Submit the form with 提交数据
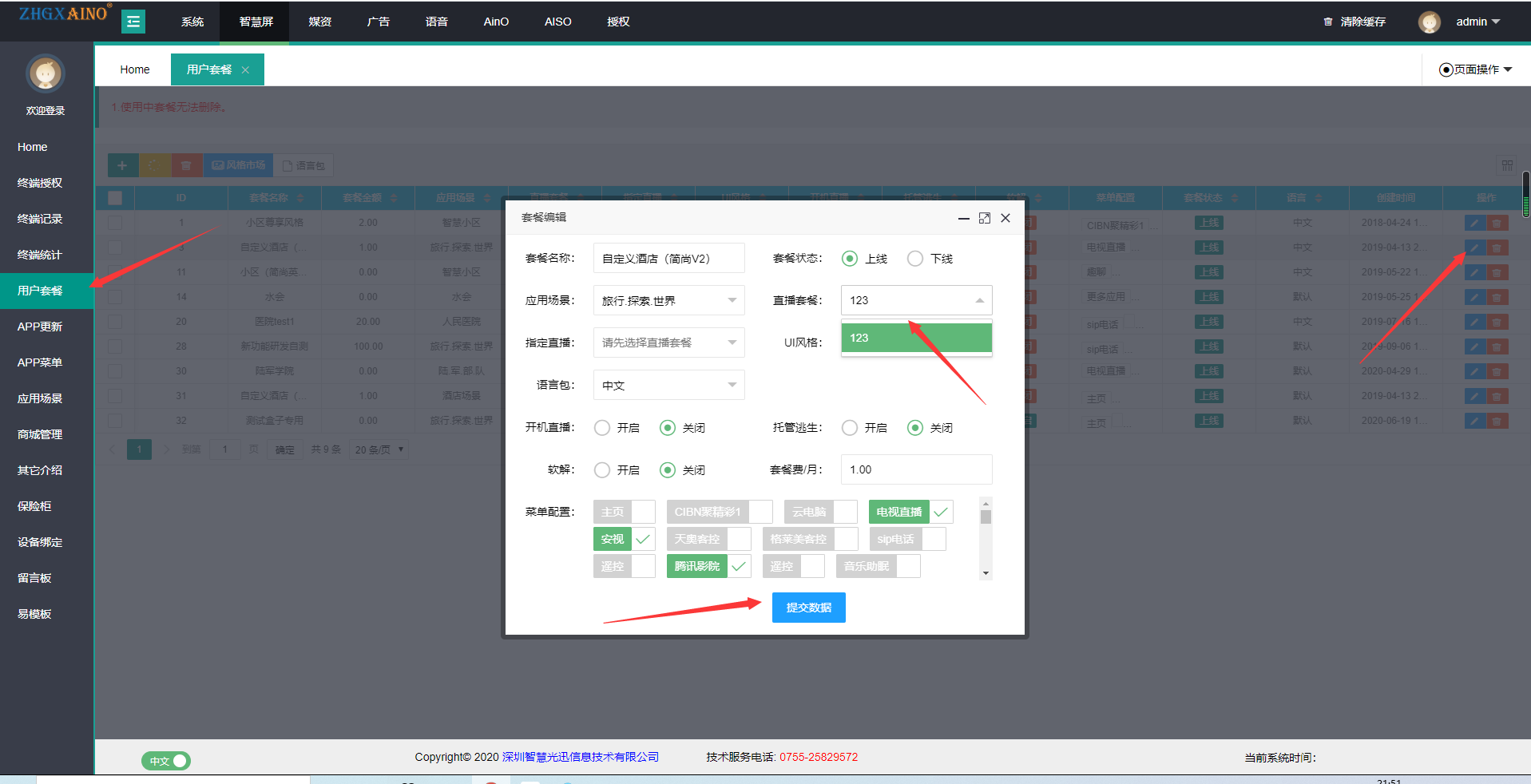The height and width of the screenshot is (784, 1531). (x=808, y=608)
